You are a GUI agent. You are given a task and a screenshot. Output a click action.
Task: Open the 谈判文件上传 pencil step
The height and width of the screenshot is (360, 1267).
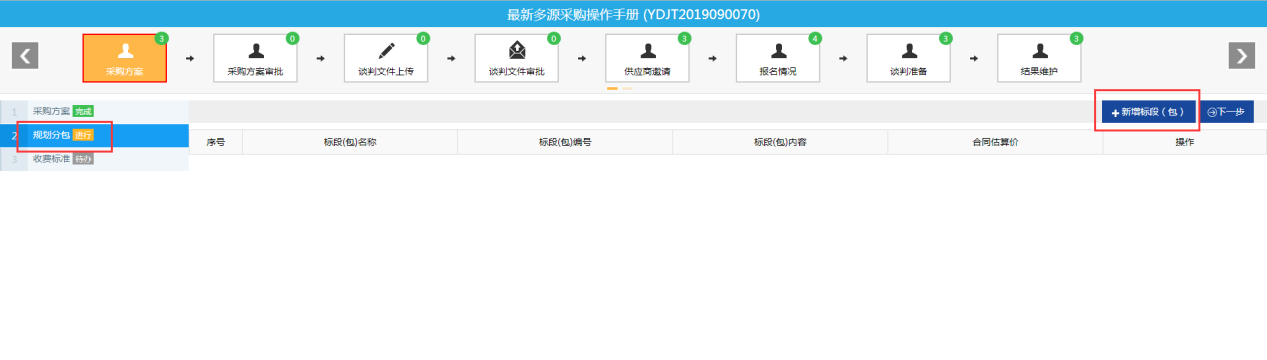pyautogui.click(x=386, y=58)
